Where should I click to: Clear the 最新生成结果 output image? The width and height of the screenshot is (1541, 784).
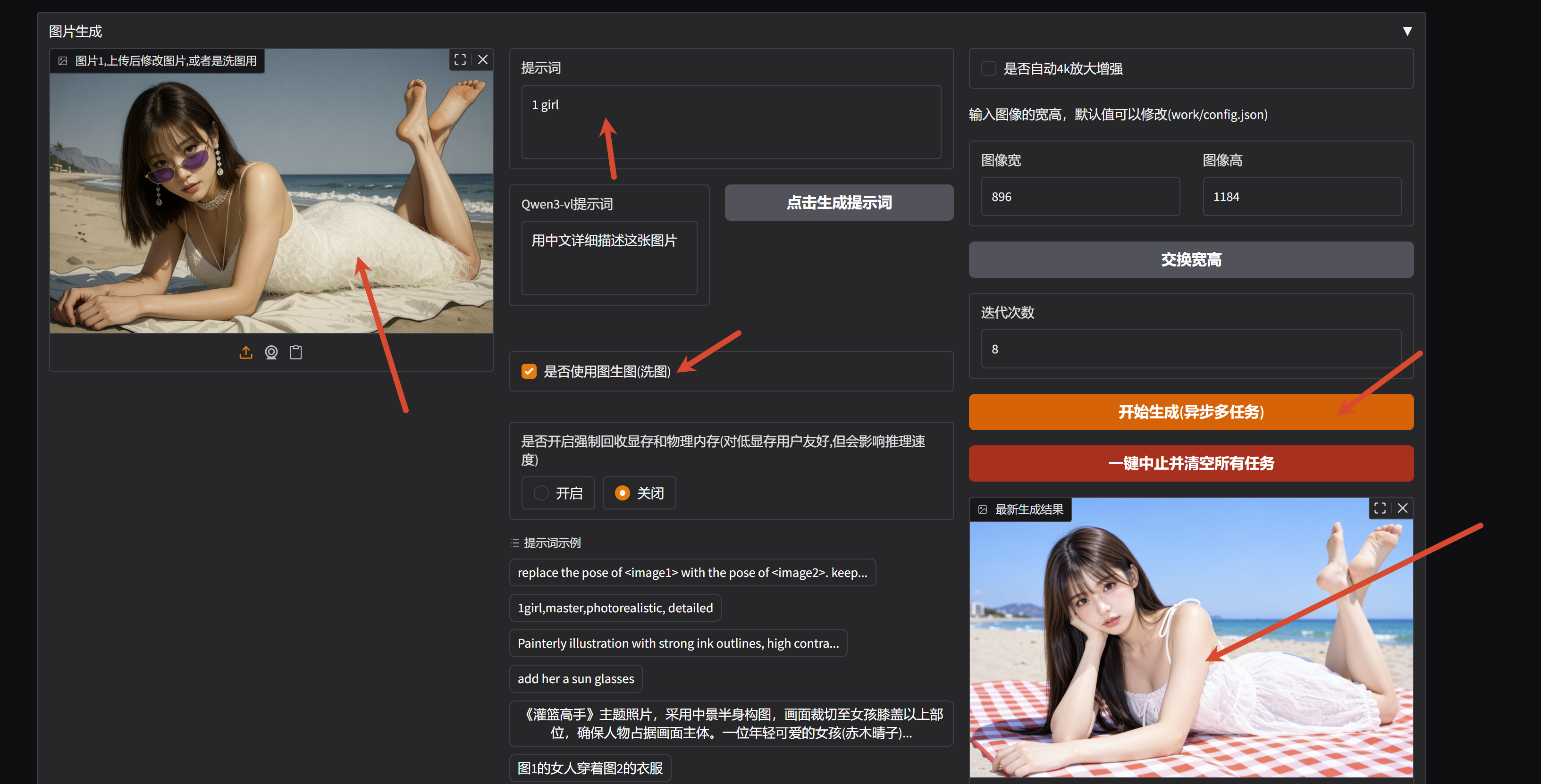tap(1403, 509)
